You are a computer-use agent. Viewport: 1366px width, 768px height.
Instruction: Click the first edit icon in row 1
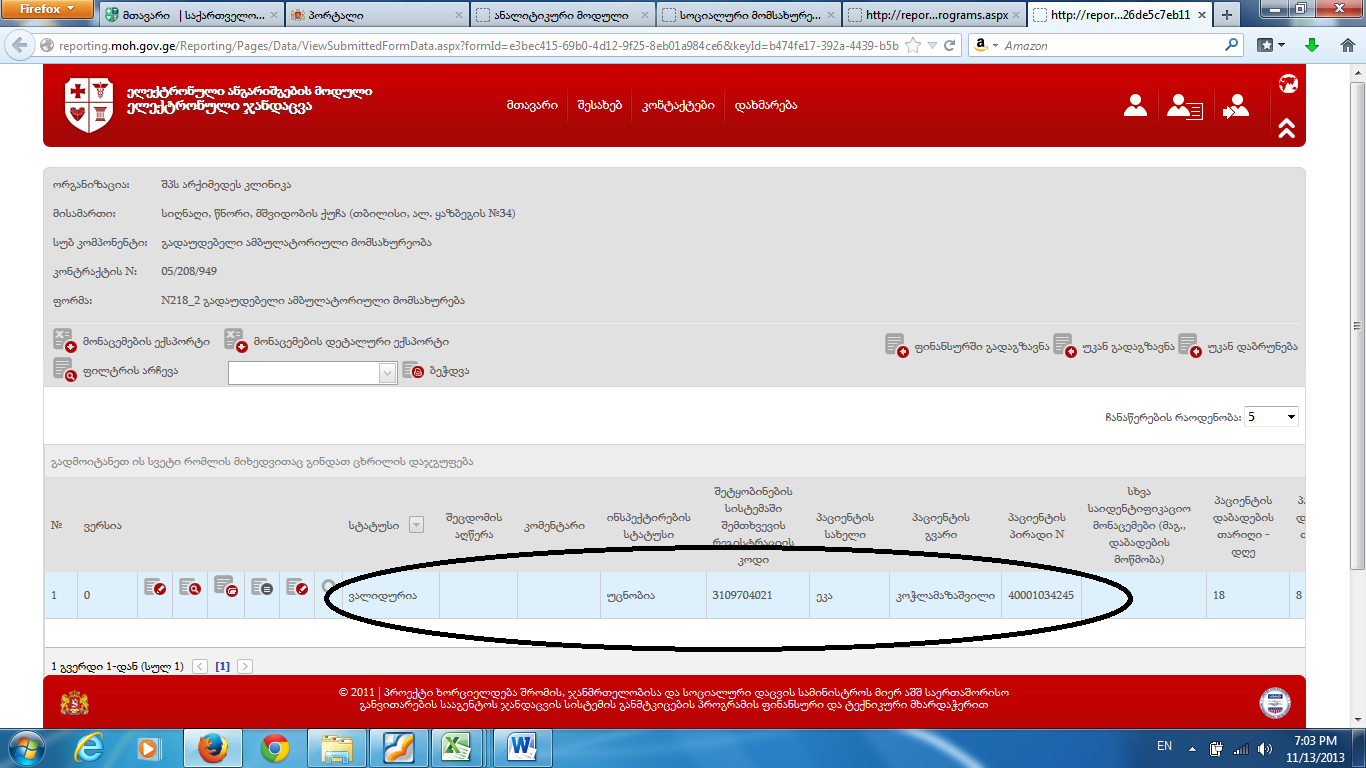[x=154, y=587]
